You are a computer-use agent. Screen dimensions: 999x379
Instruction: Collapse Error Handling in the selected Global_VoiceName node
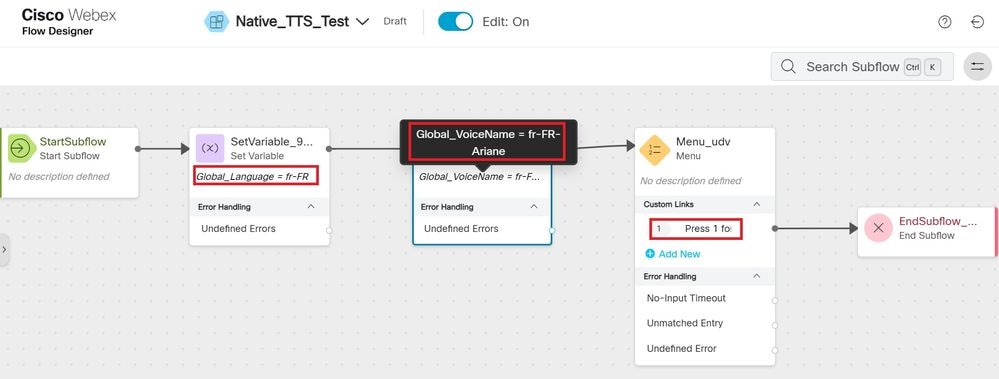534,207
